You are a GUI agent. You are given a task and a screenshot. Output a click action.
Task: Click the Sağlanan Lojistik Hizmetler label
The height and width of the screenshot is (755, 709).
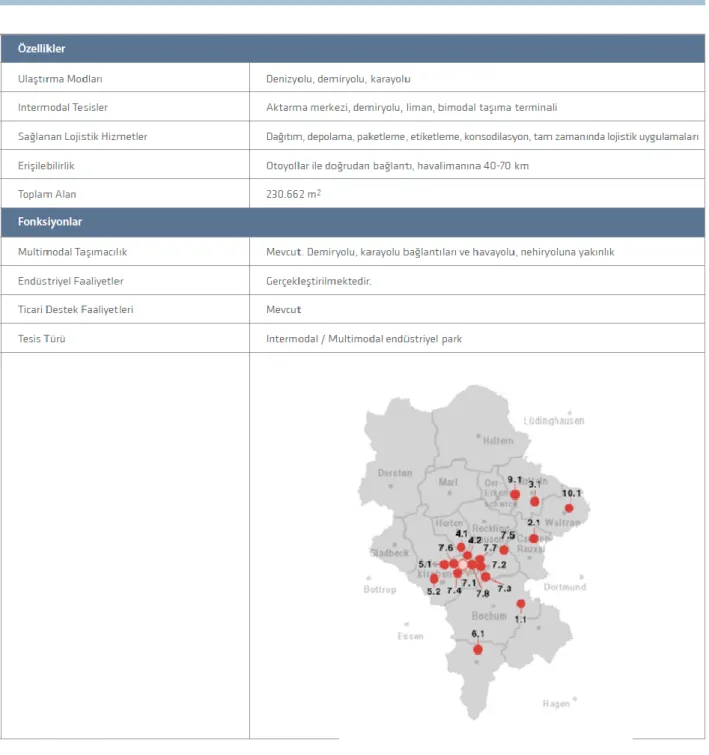[x=82, y=137]
